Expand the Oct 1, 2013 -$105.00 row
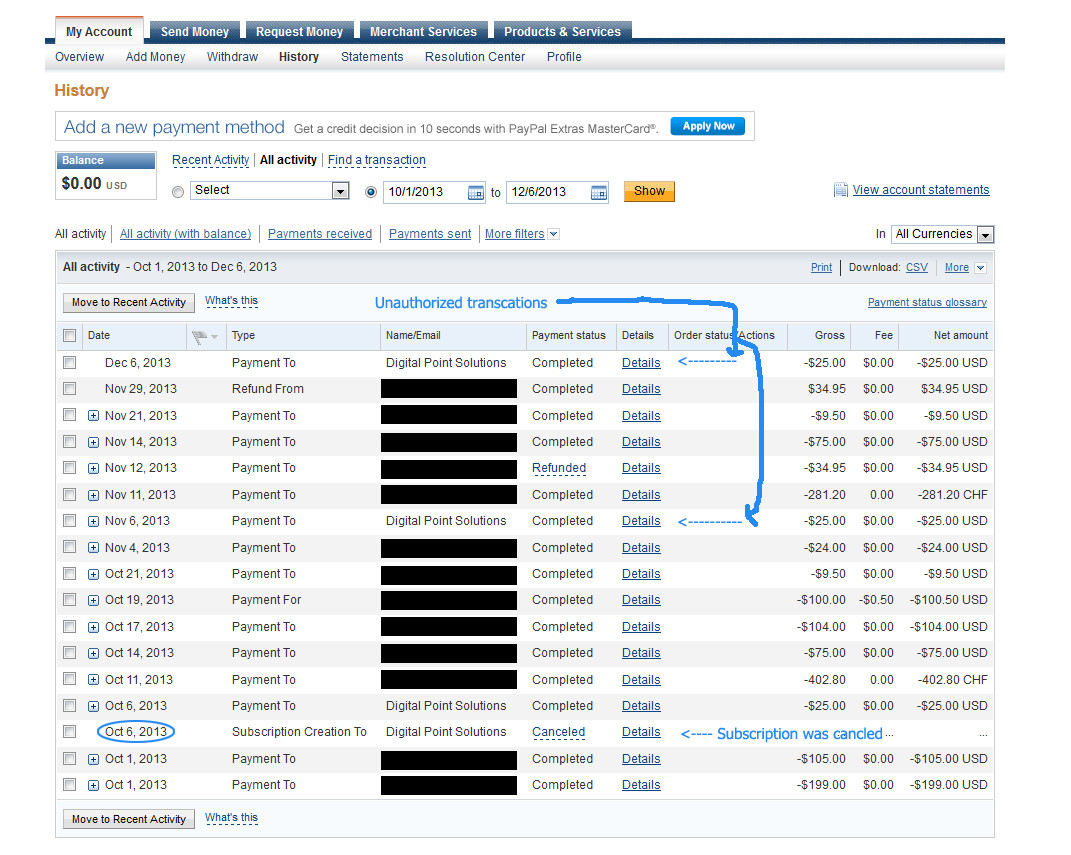 pyautogui.click(x=94, y=759)
